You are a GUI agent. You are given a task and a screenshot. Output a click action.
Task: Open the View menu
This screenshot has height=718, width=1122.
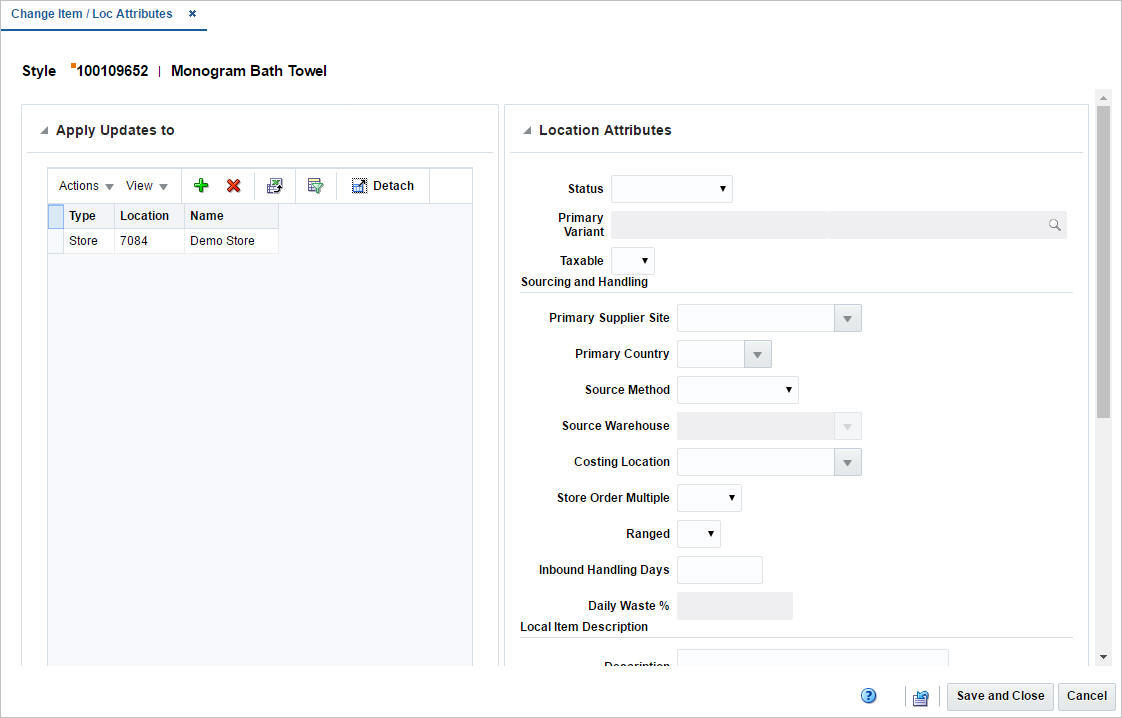[143, 185]
